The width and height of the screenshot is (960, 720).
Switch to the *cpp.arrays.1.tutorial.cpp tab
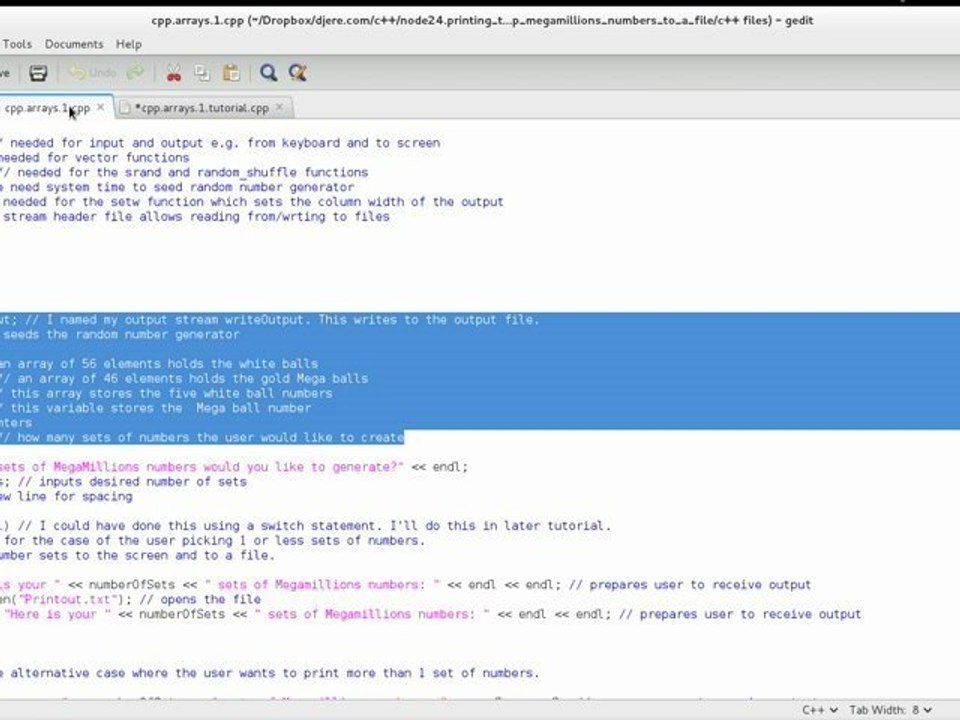(202, 108)
